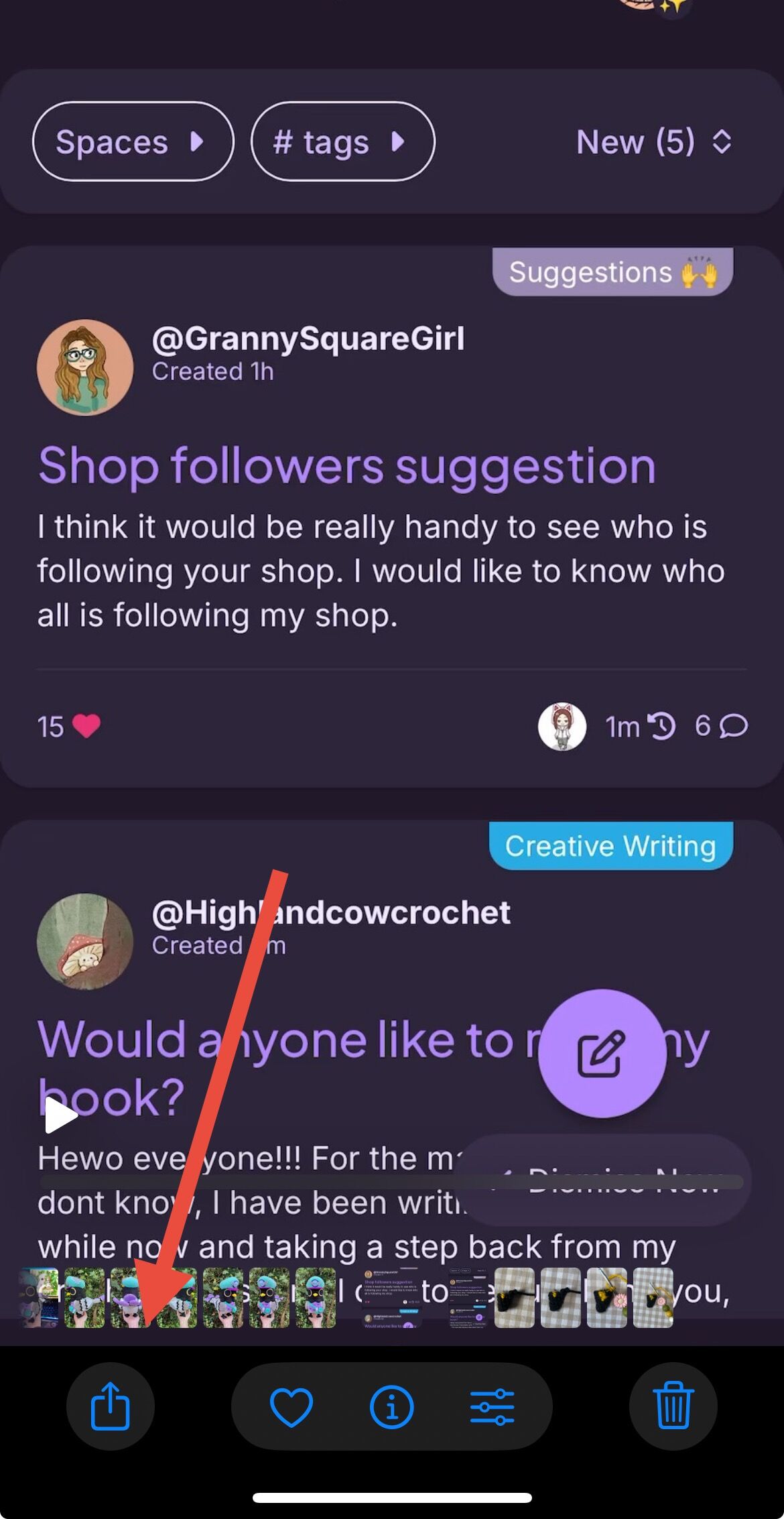784x1519 pixels.
Task: Play the video using the white triangle
Action: click(x=60, y=1116)
